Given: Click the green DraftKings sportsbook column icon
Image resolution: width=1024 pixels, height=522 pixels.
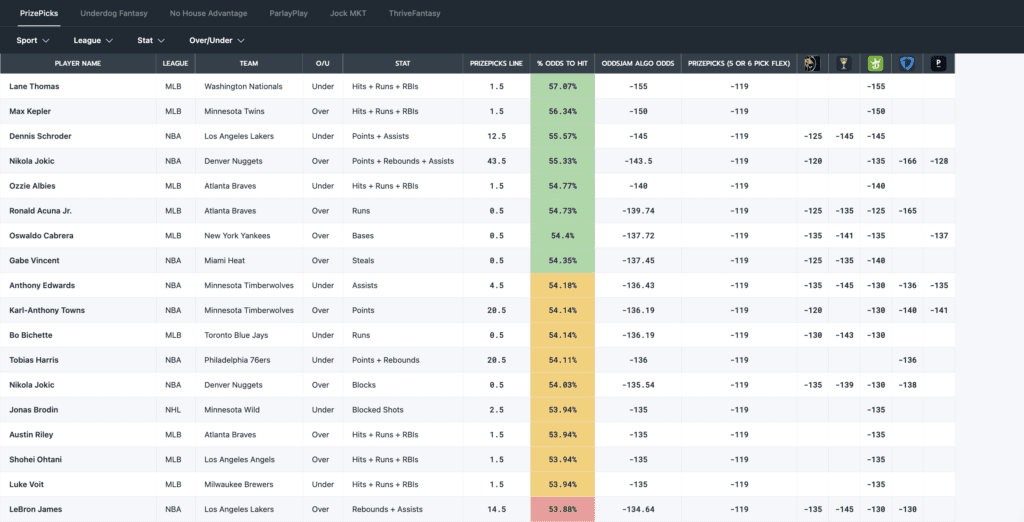Looking at the screenshot, I should (875, 63).
